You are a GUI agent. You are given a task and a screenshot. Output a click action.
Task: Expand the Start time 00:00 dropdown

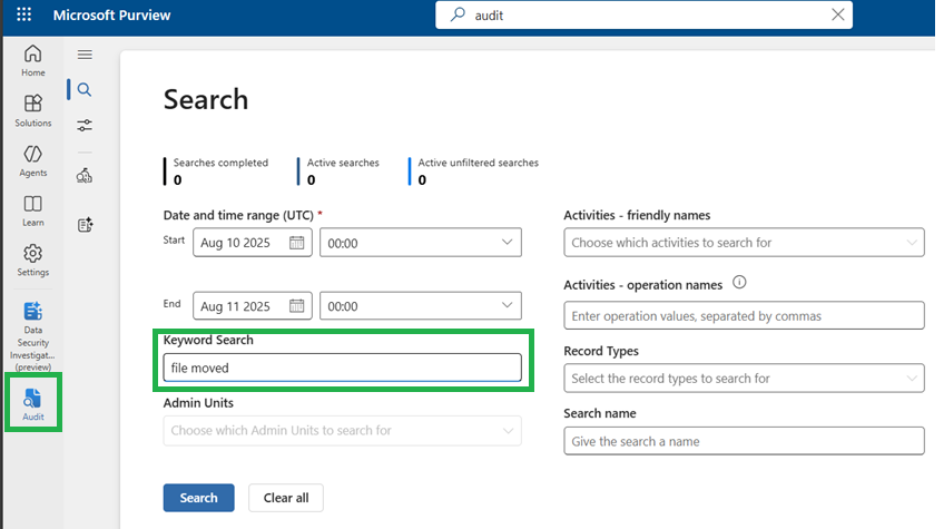tap(420, 242)
